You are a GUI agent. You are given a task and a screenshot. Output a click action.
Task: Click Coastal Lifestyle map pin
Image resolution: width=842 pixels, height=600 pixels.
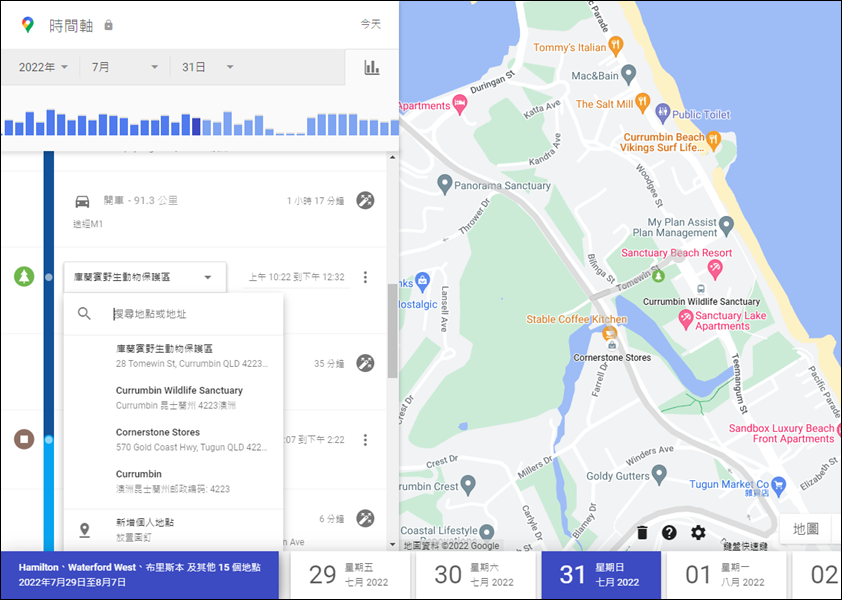point(487,531)
